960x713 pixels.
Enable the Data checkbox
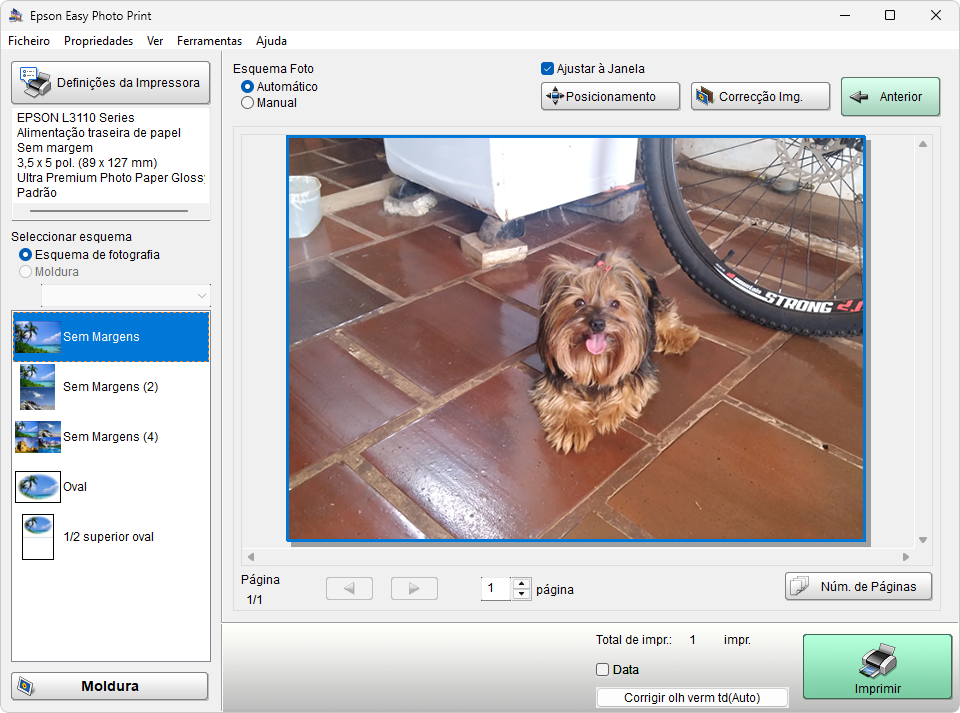click(602, 670)
